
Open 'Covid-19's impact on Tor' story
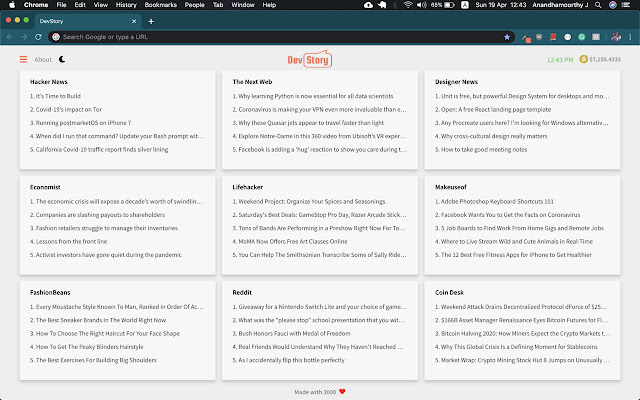click(x=66, y=109)
